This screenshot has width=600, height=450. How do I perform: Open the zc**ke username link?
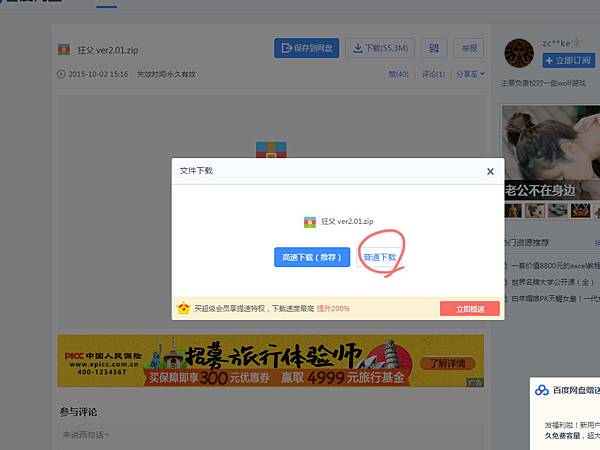(557, 43)
